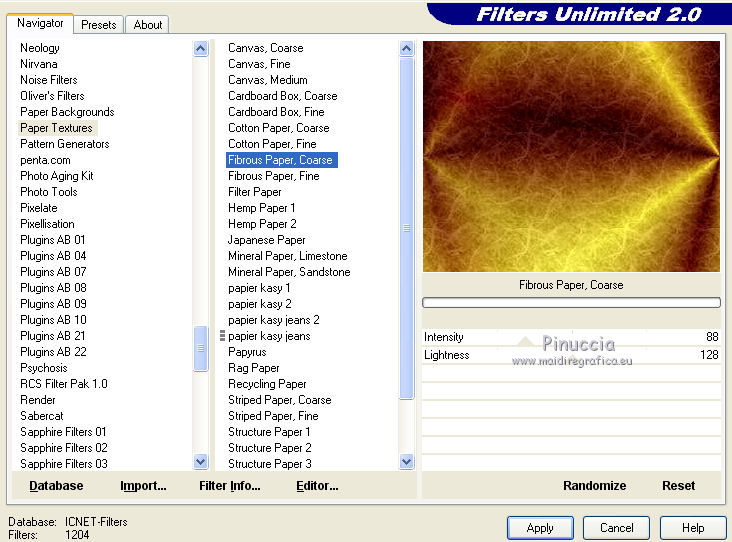Choose Mineral Paper, Sandstone filter
The height and width of the screenshot is (542, 732).
coord(289,272)
